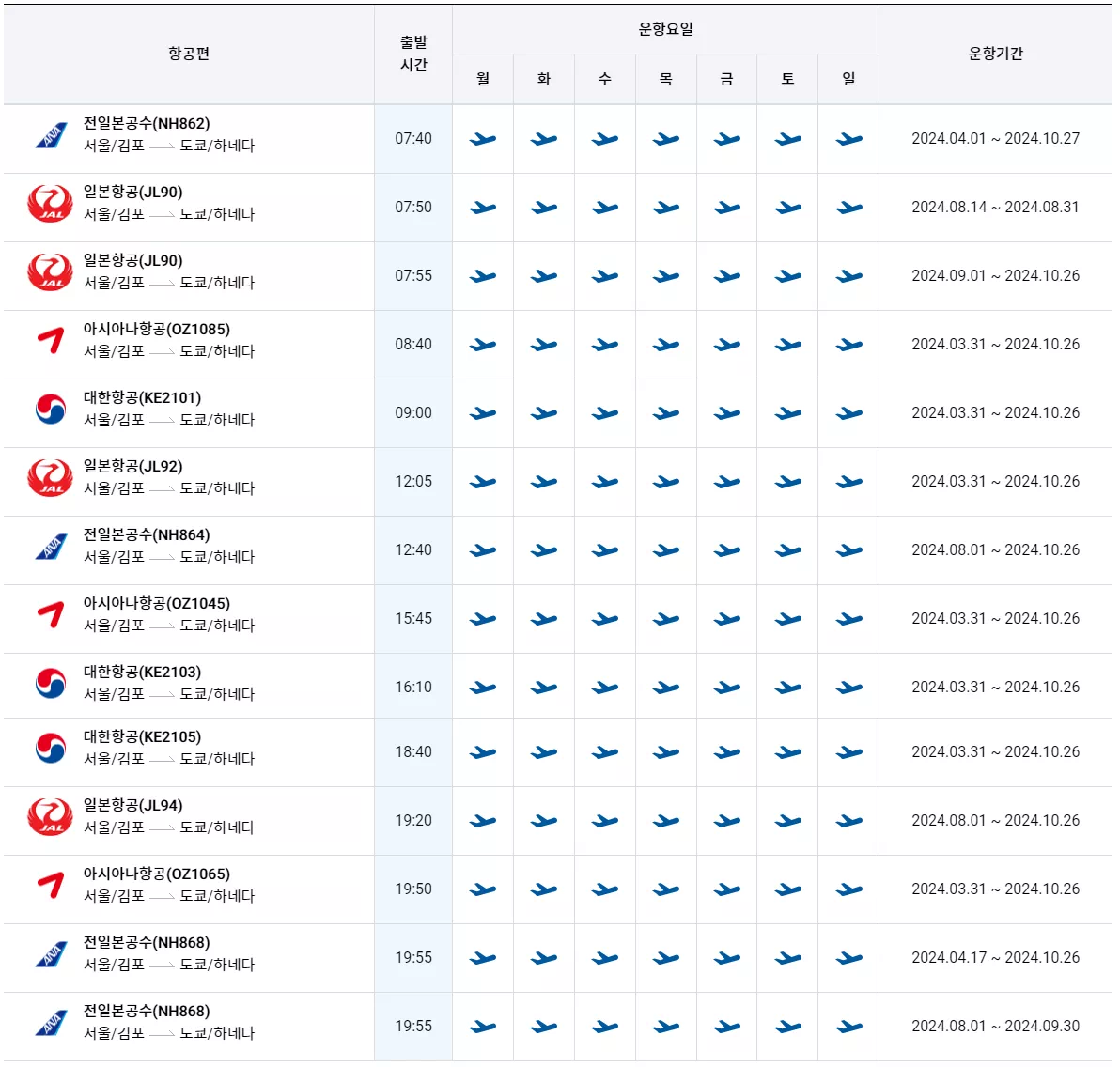Viewport: 1120px width, 1067px height.
Task: Click the 월 plane icon in the KE2103 row
Action: click(483, 688)
